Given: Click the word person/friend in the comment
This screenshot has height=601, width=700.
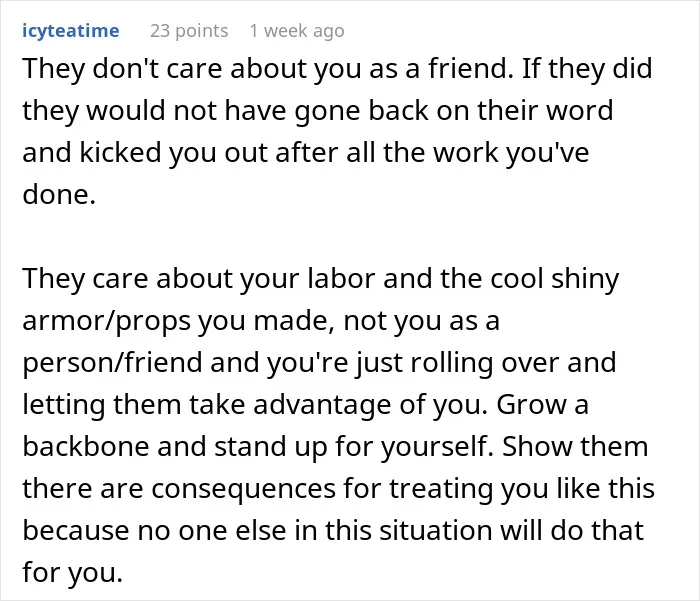Looking at the screenshot, I should pos(112,363).
